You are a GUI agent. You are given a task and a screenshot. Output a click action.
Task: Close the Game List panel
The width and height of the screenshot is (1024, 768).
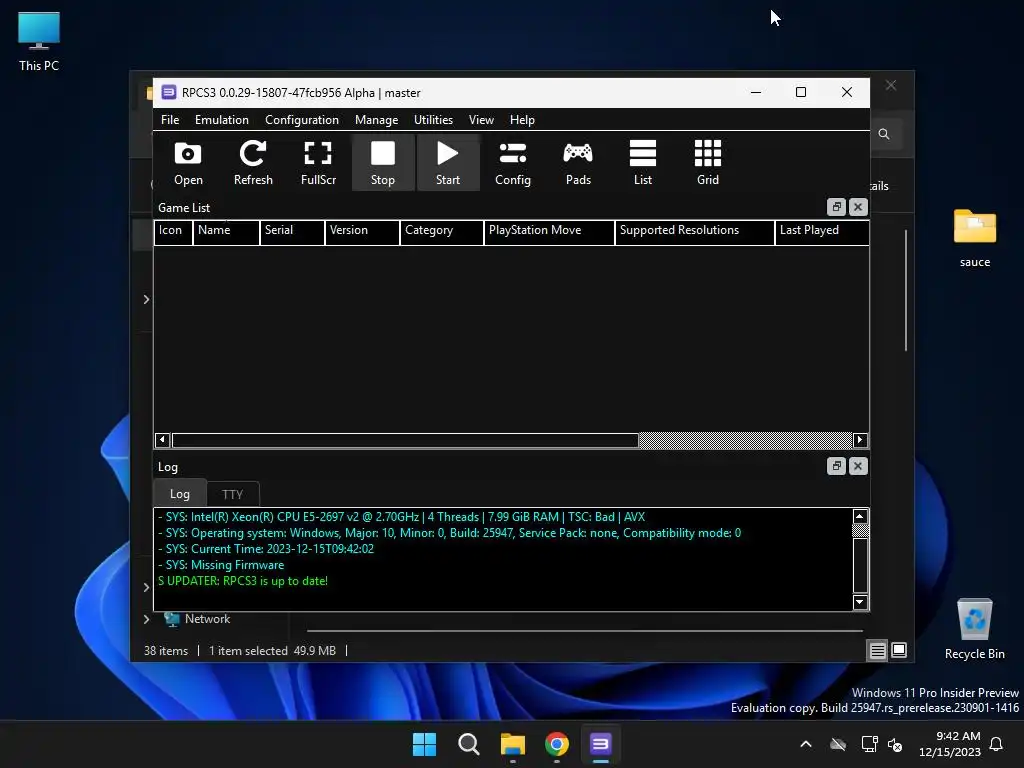pyautogui.click(x=858, y=207)
